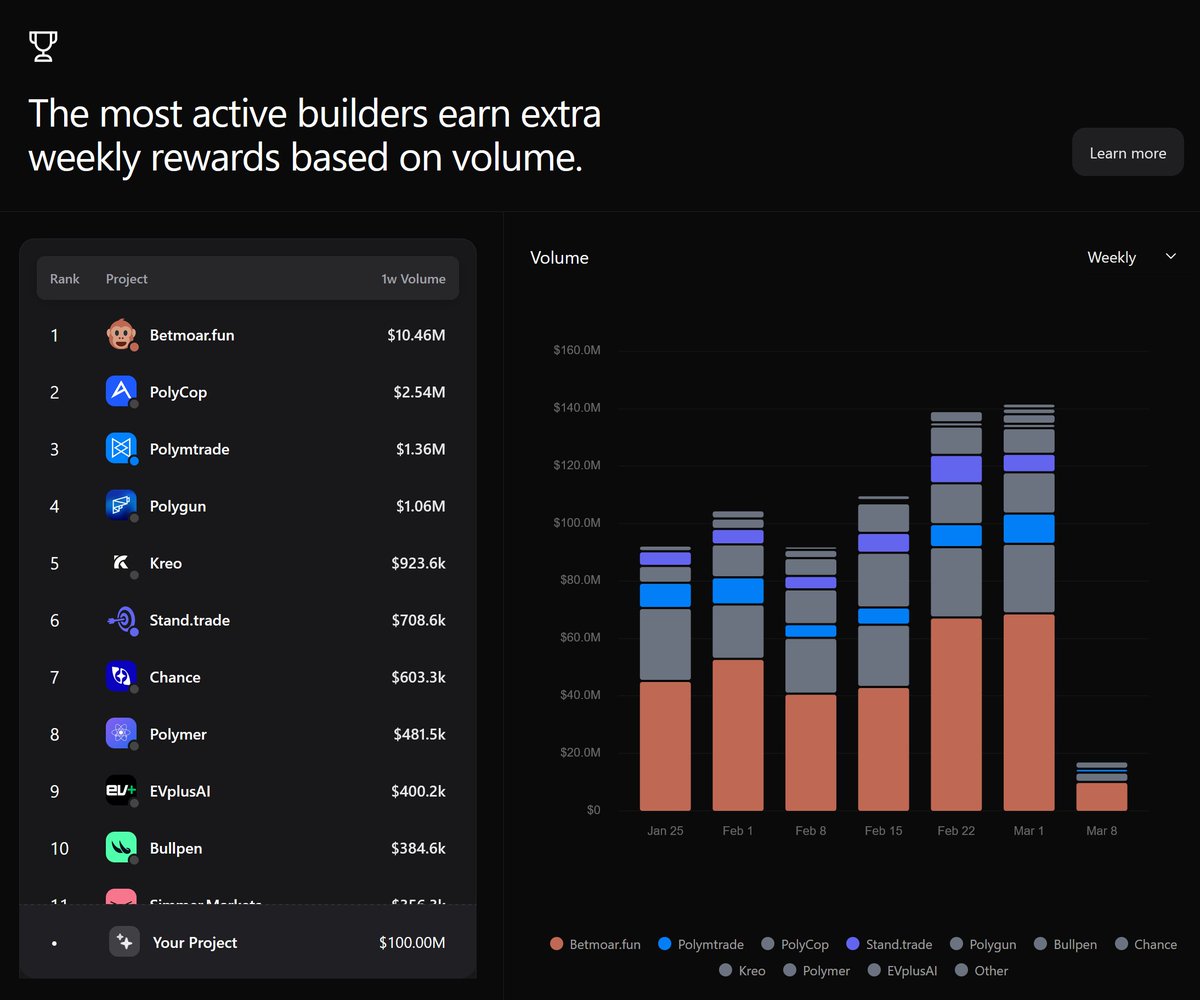Select the PolyCop rocket icon
Image resolution: width=1200 pixels, height=1000 pixels.
(x=121, y=391)
